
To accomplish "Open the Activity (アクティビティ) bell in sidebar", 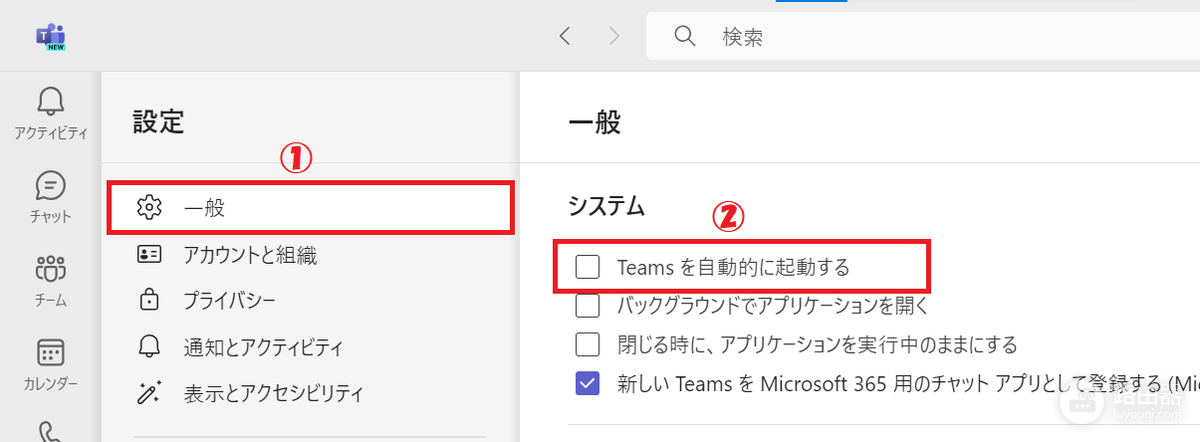I will (x=50, y=112).
